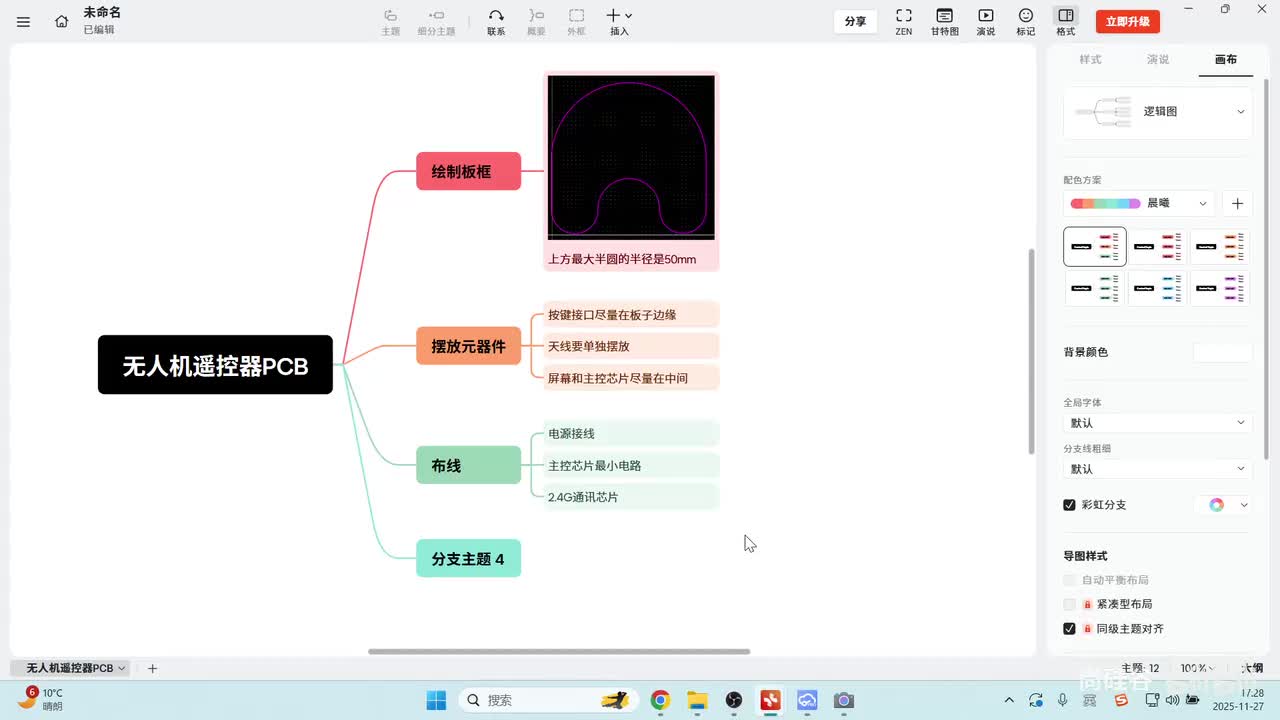Click the canvas horizontal scrollbar
Image resolution: width=1280 pixels, height=720 pixels.
(559, 652)
